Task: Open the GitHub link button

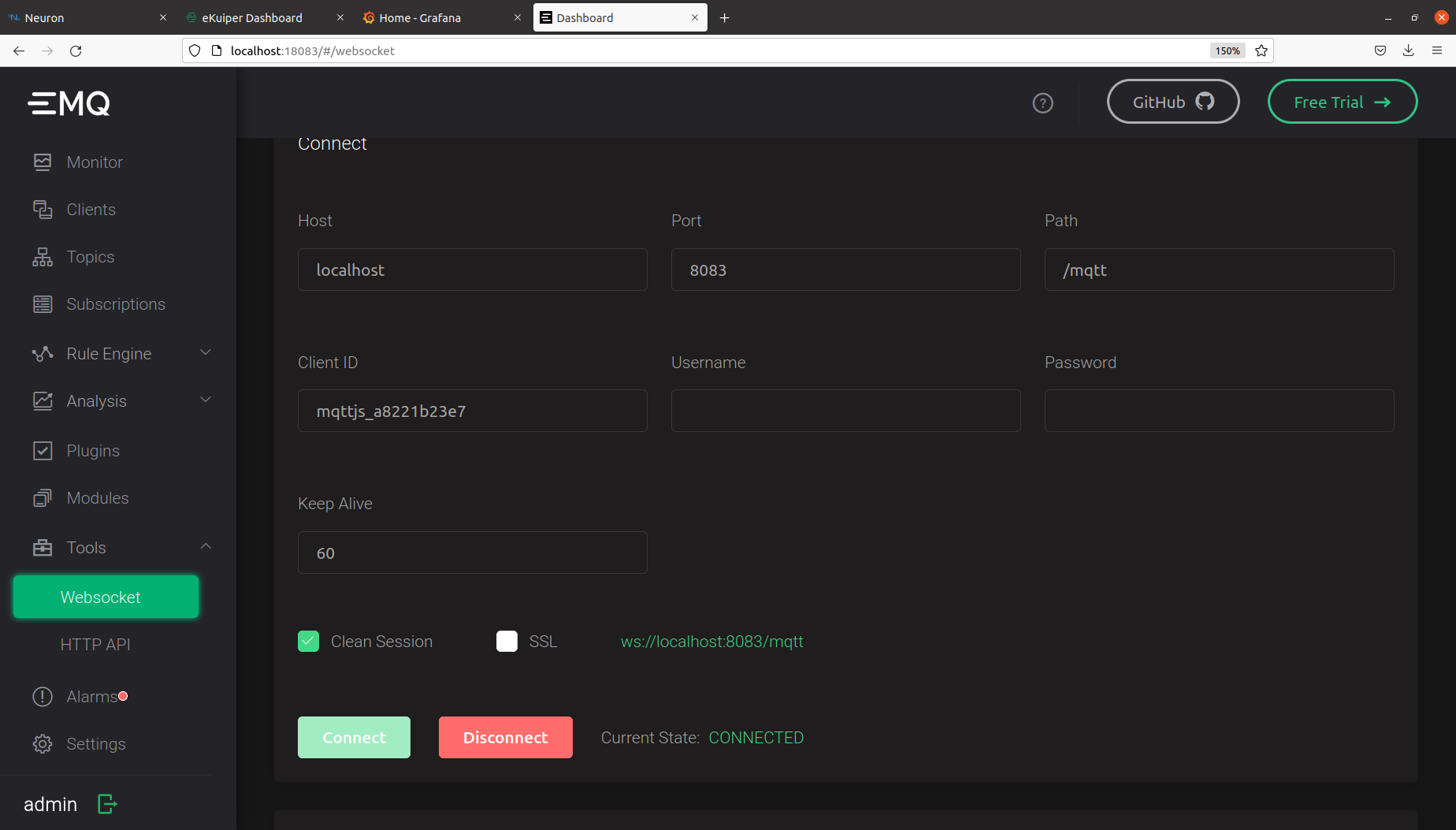Action: [x=1173, y=102]
